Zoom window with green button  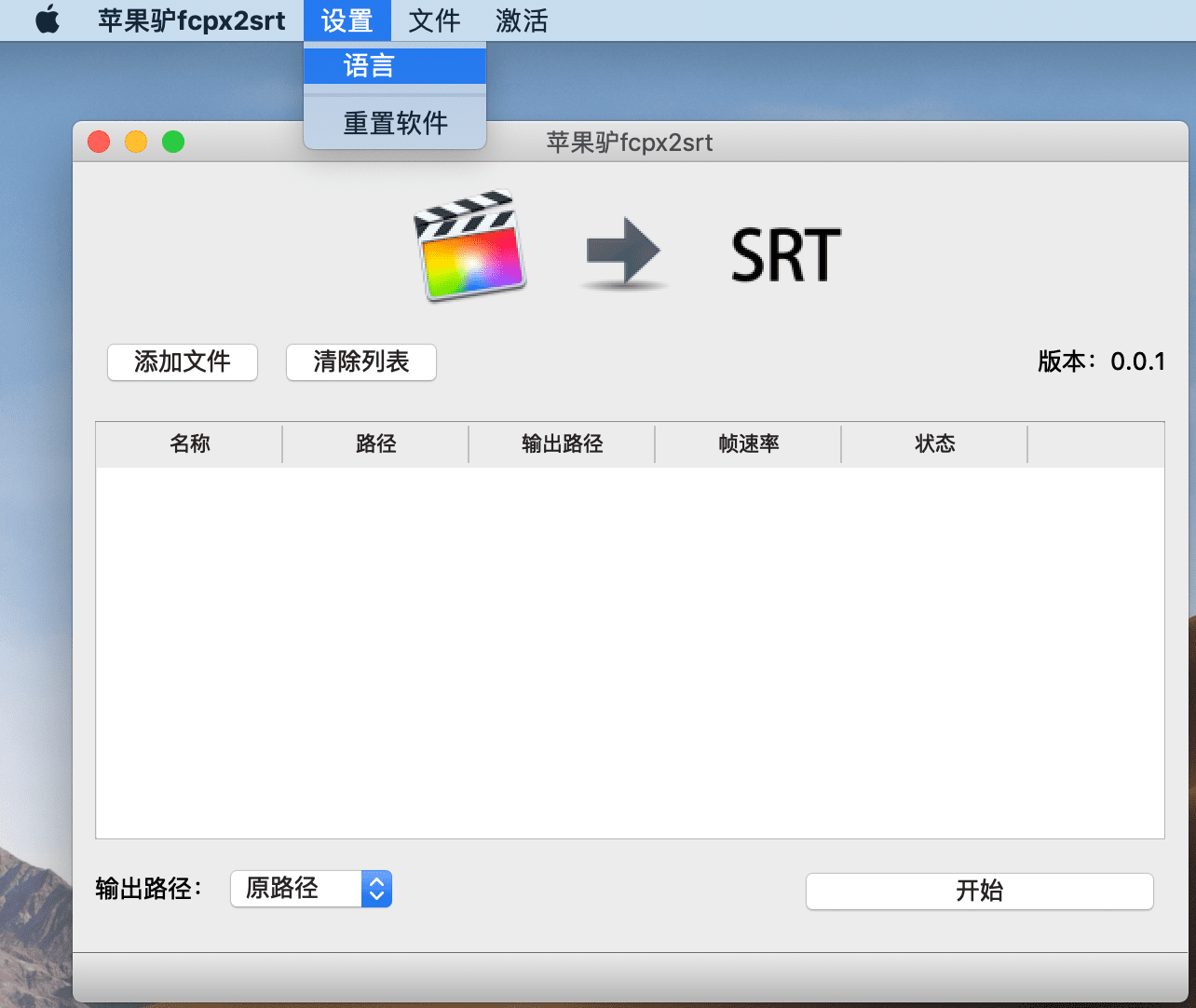tap(173, 142)
